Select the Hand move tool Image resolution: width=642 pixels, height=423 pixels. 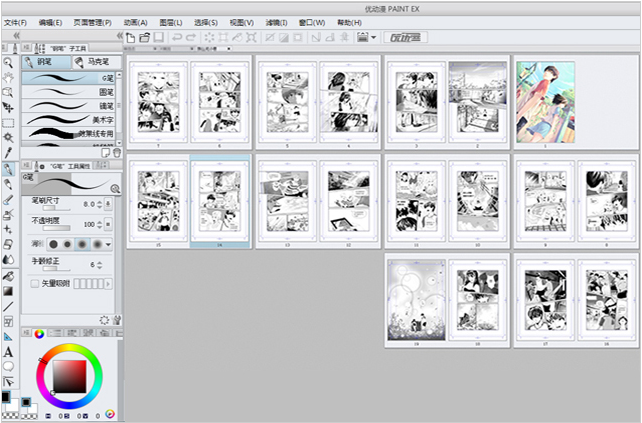click(x=8, y=78)
